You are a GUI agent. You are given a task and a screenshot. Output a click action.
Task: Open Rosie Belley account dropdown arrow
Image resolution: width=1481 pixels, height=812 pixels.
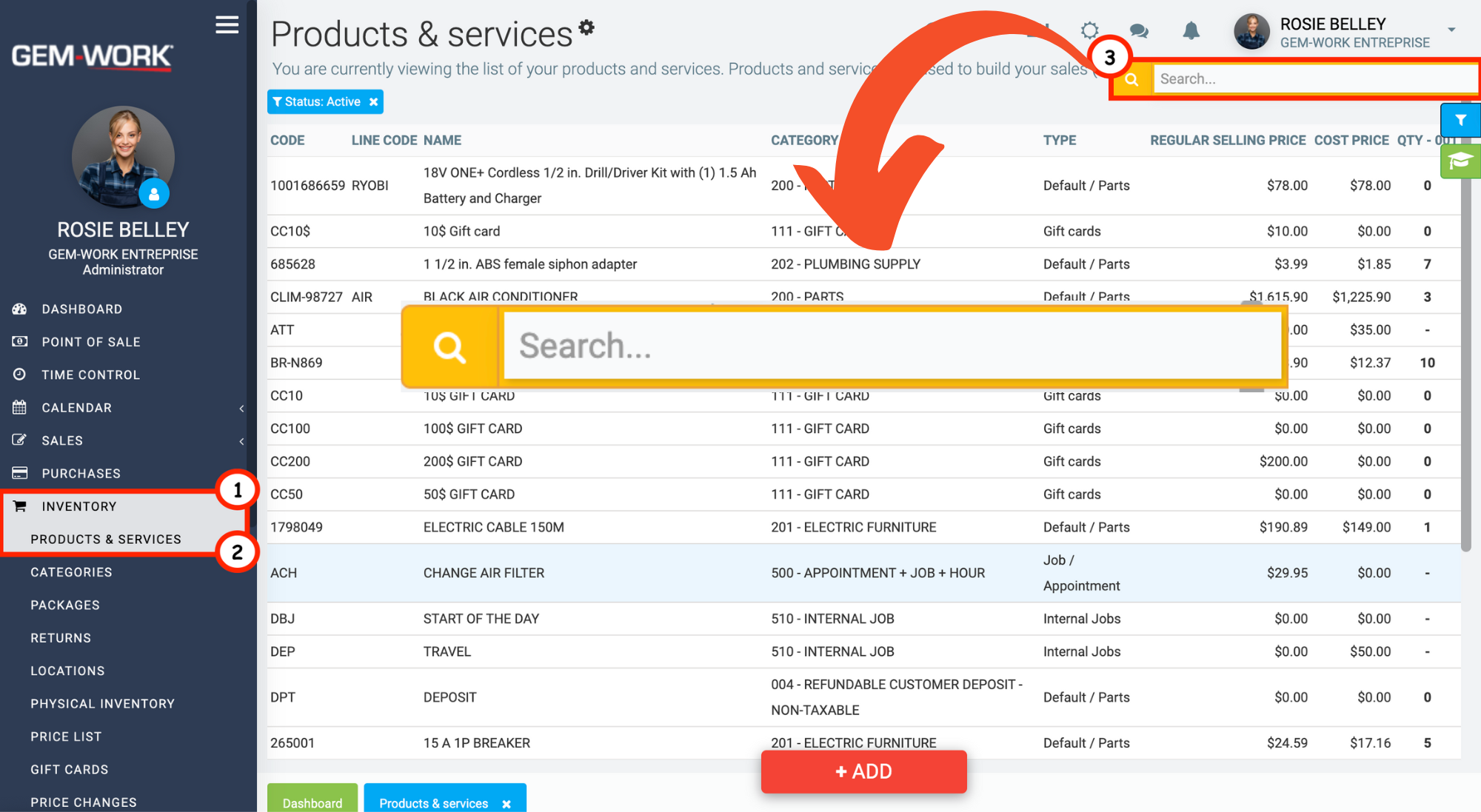point(1451,30)
